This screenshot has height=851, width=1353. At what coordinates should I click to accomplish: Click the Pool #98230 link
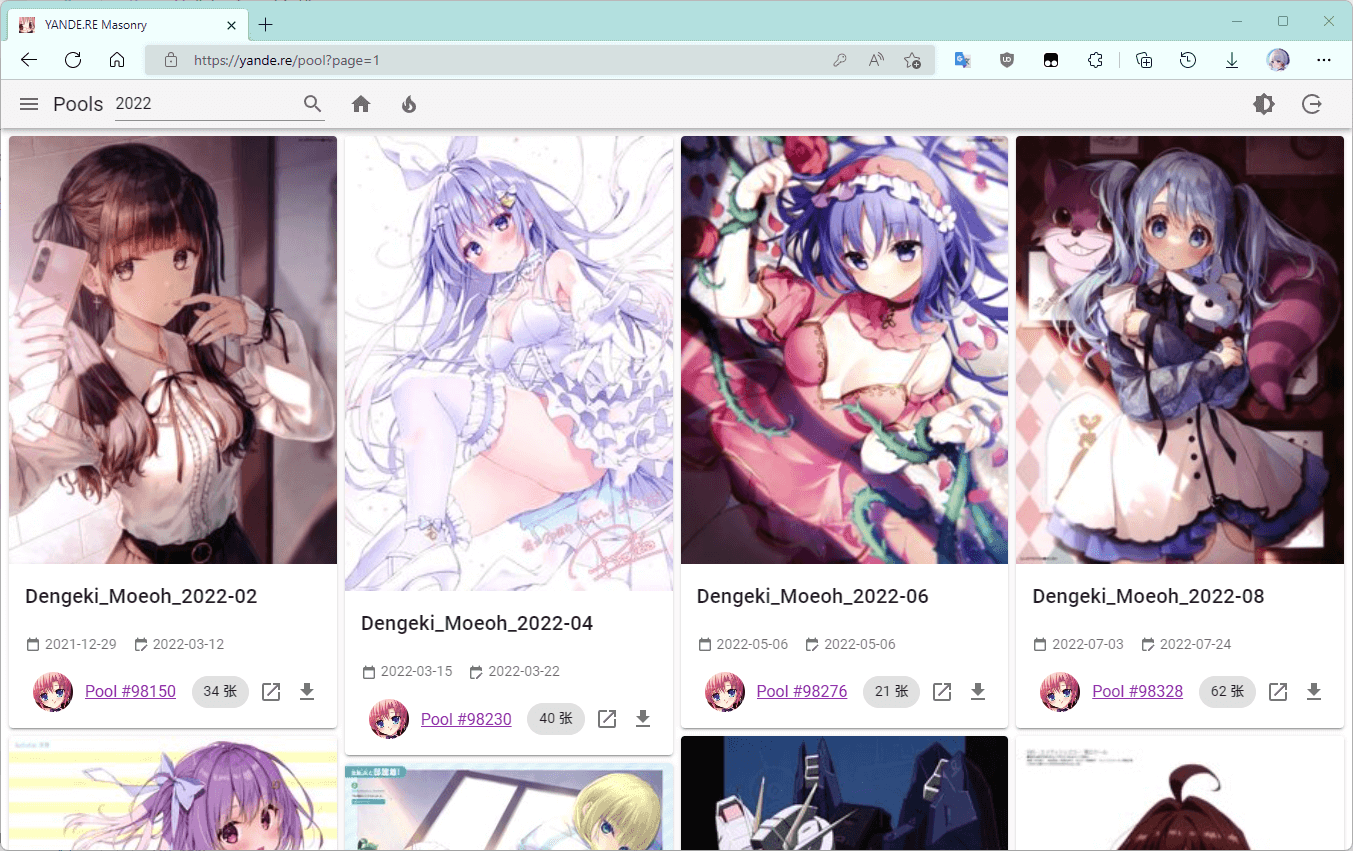coord(466,718)
